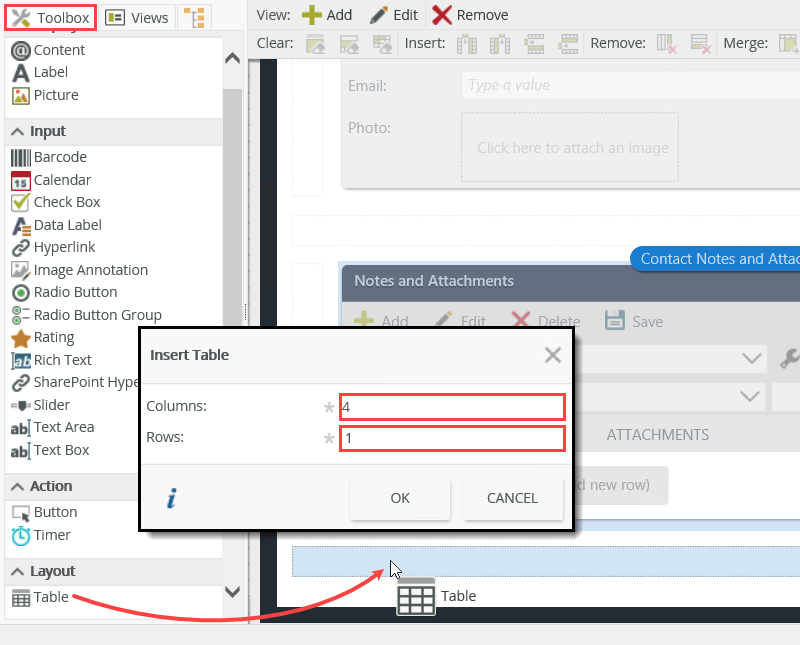Click OK in the Insert Table dialog
This screenshot has height=645, width=800.
click(399, 497)
